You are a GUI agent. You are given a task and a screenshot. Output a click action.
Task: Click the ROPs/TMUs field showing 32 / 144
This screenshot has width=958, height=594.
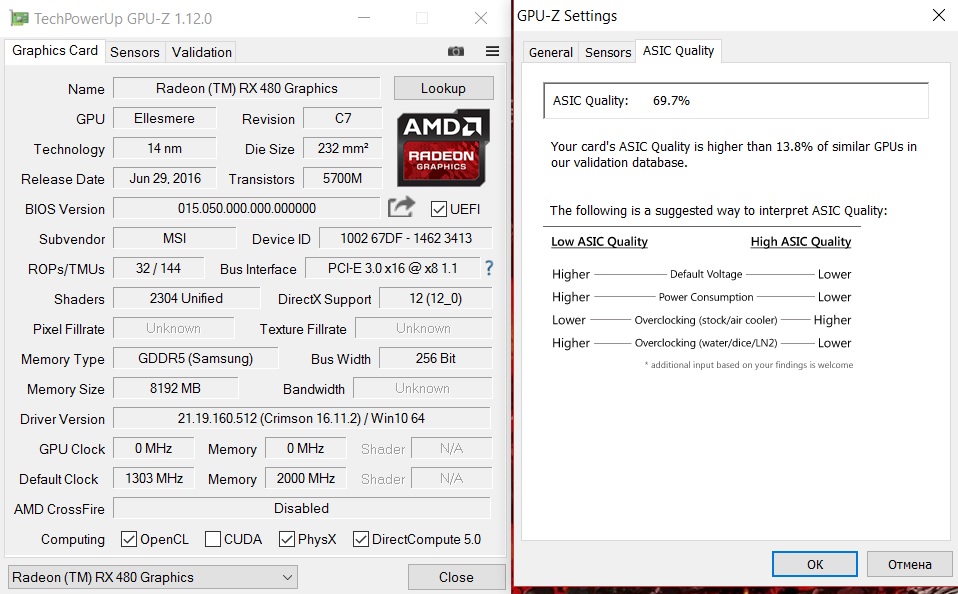tap(159, 268)
